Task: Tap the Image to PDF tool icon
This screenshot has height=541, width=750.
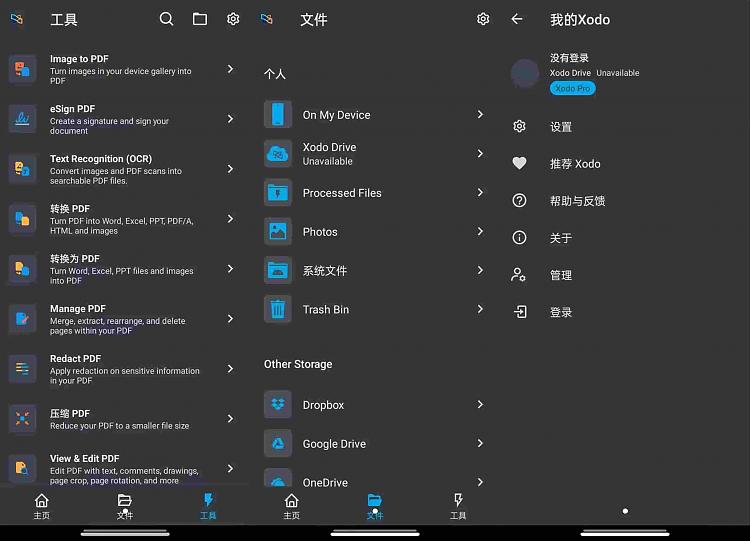Action: click(x=22, y=69)
